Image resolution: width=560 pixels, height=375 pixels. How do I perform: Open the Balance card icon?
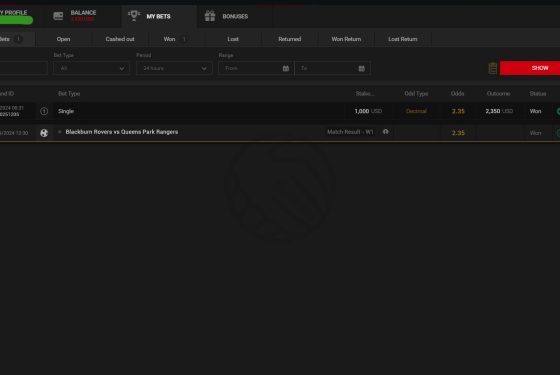click(58, 16)
